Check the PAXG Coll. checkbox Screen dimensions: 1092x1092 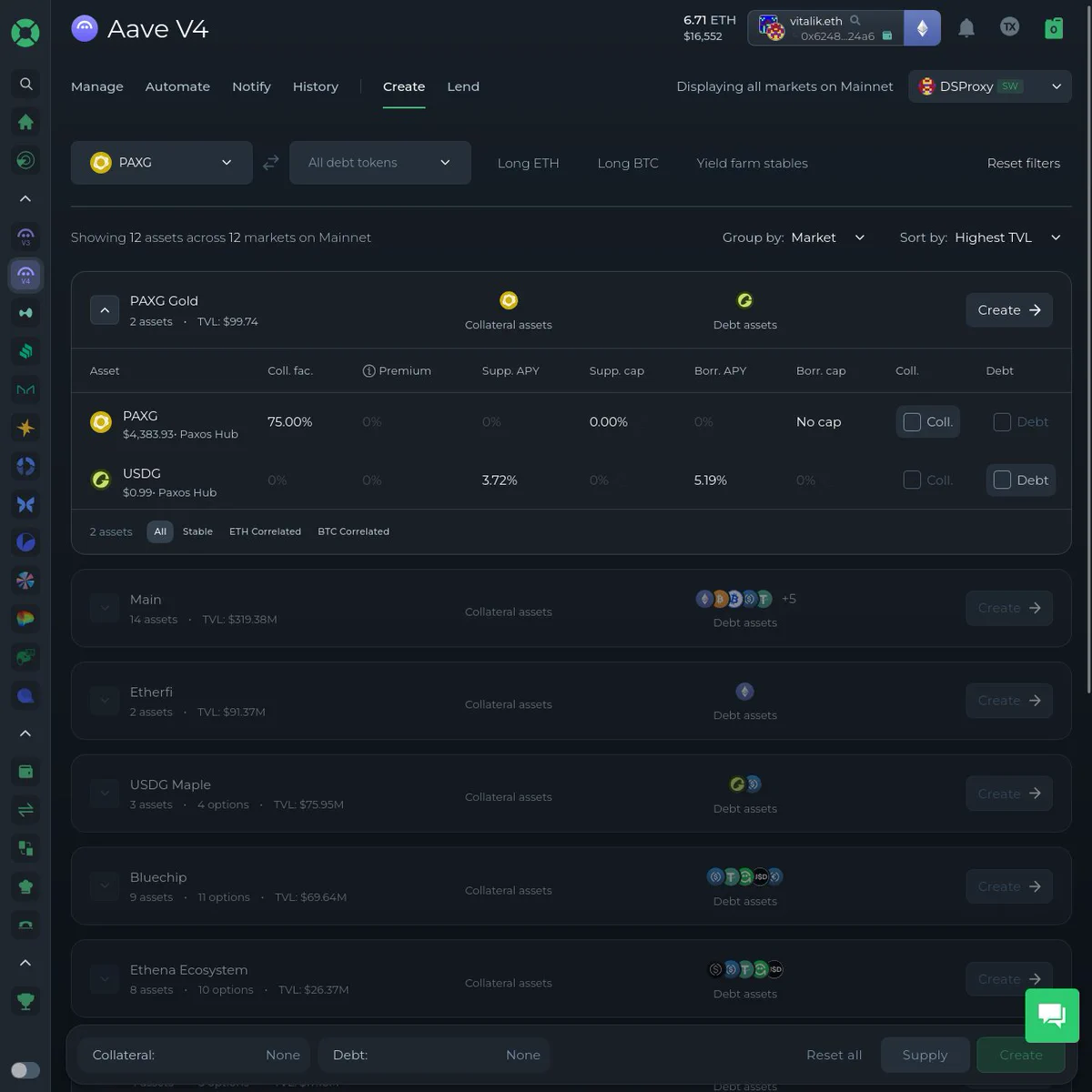coord(912,421)
